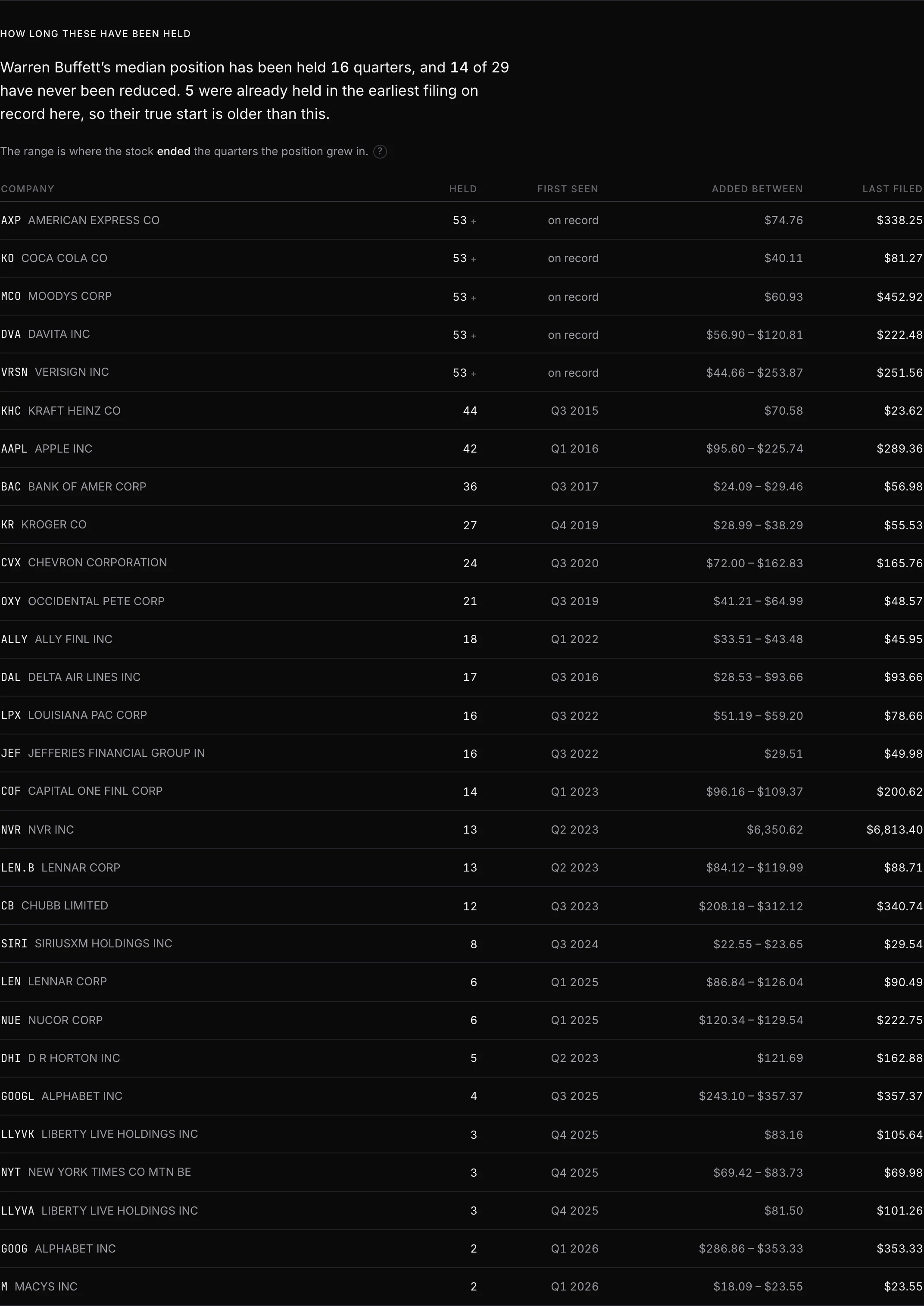Select the GOOG ticker symbol
The width and height of the screenshot is (924, 1306).
(x=14, y=1249)
